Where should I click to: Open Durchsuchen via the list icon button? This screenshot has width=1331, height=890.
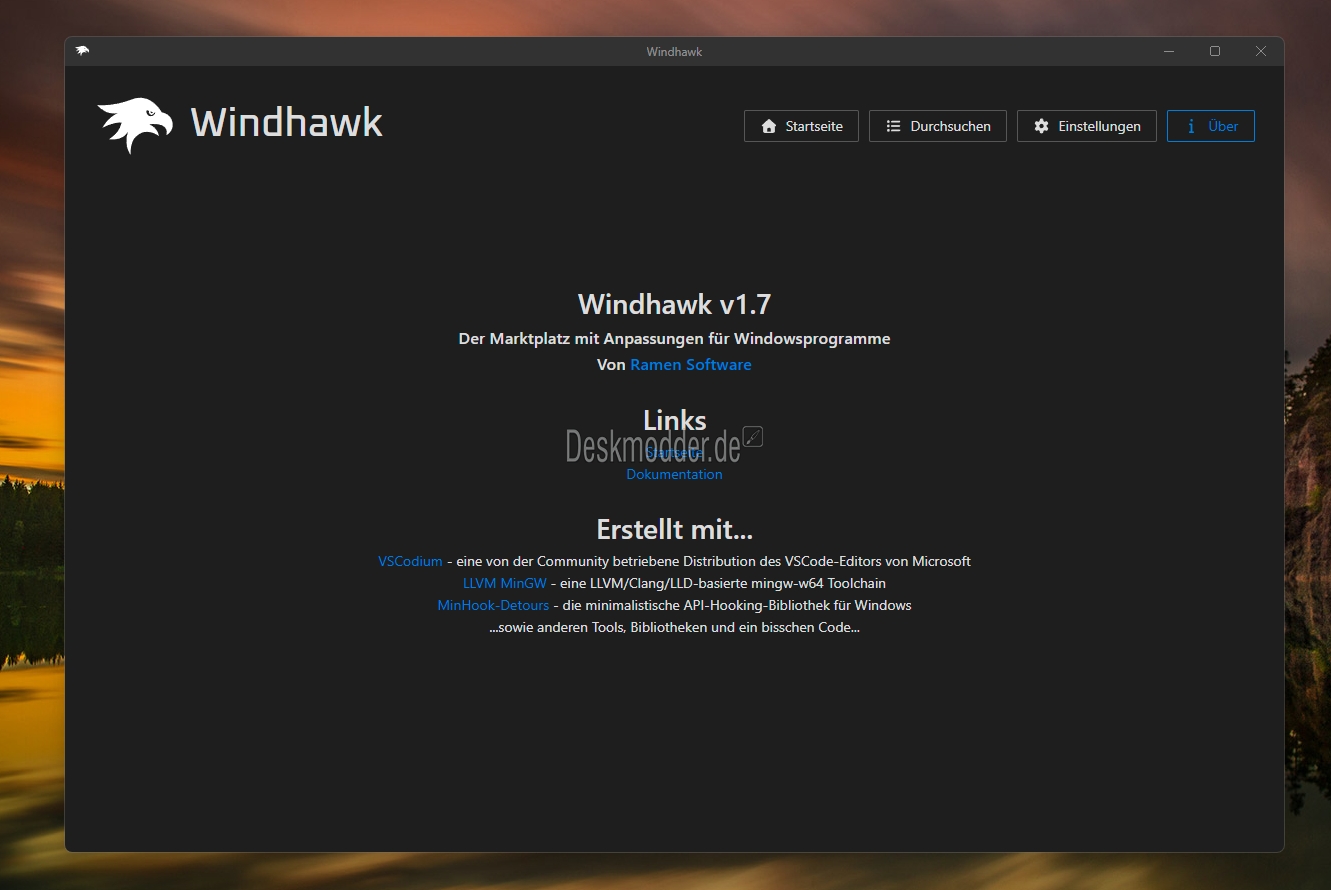[937, 126]
